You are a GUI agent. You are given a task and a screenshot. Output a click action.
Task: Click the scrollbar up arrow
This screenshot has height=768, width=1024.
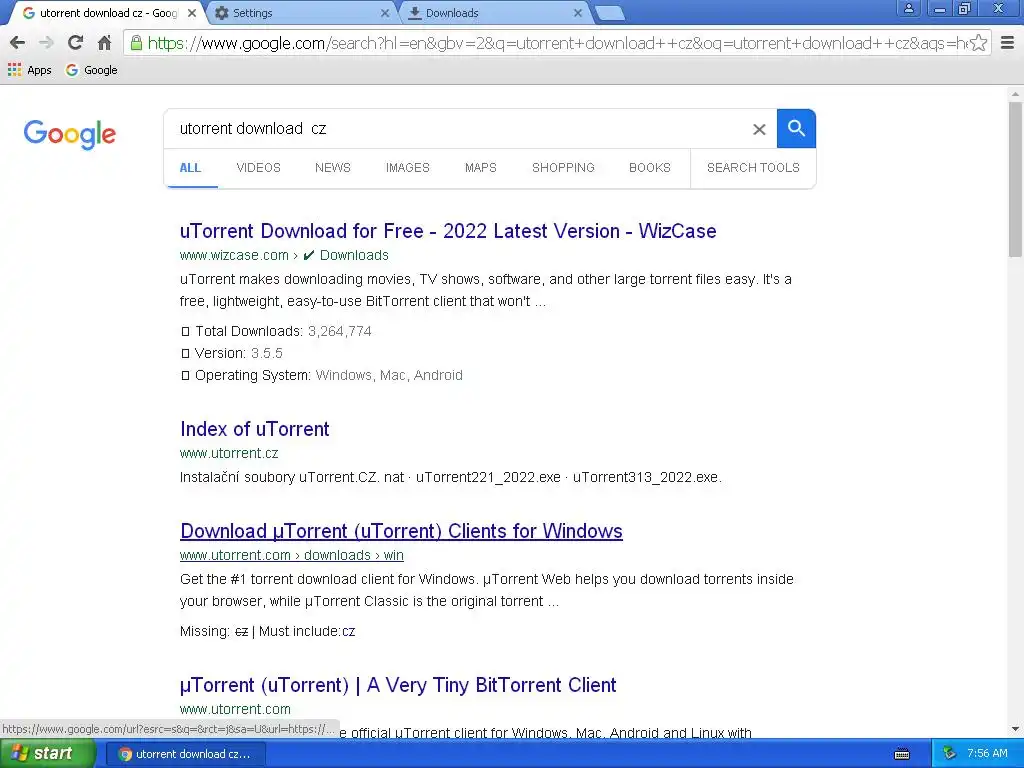coord(1015,94)
